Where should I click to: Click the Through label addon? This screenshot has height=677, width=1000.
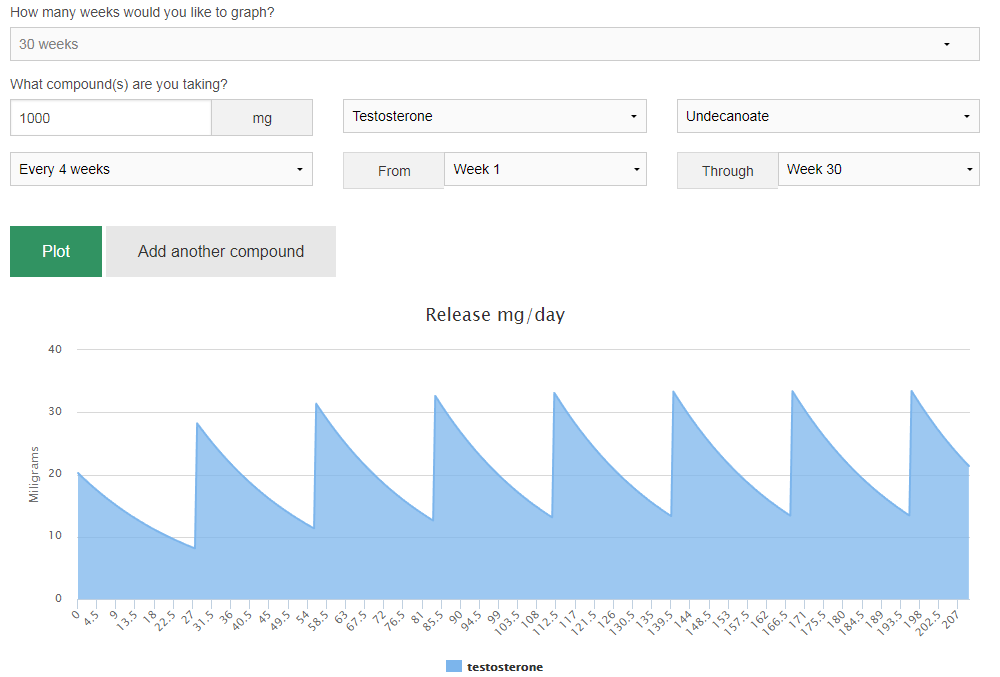pos(727,171)
